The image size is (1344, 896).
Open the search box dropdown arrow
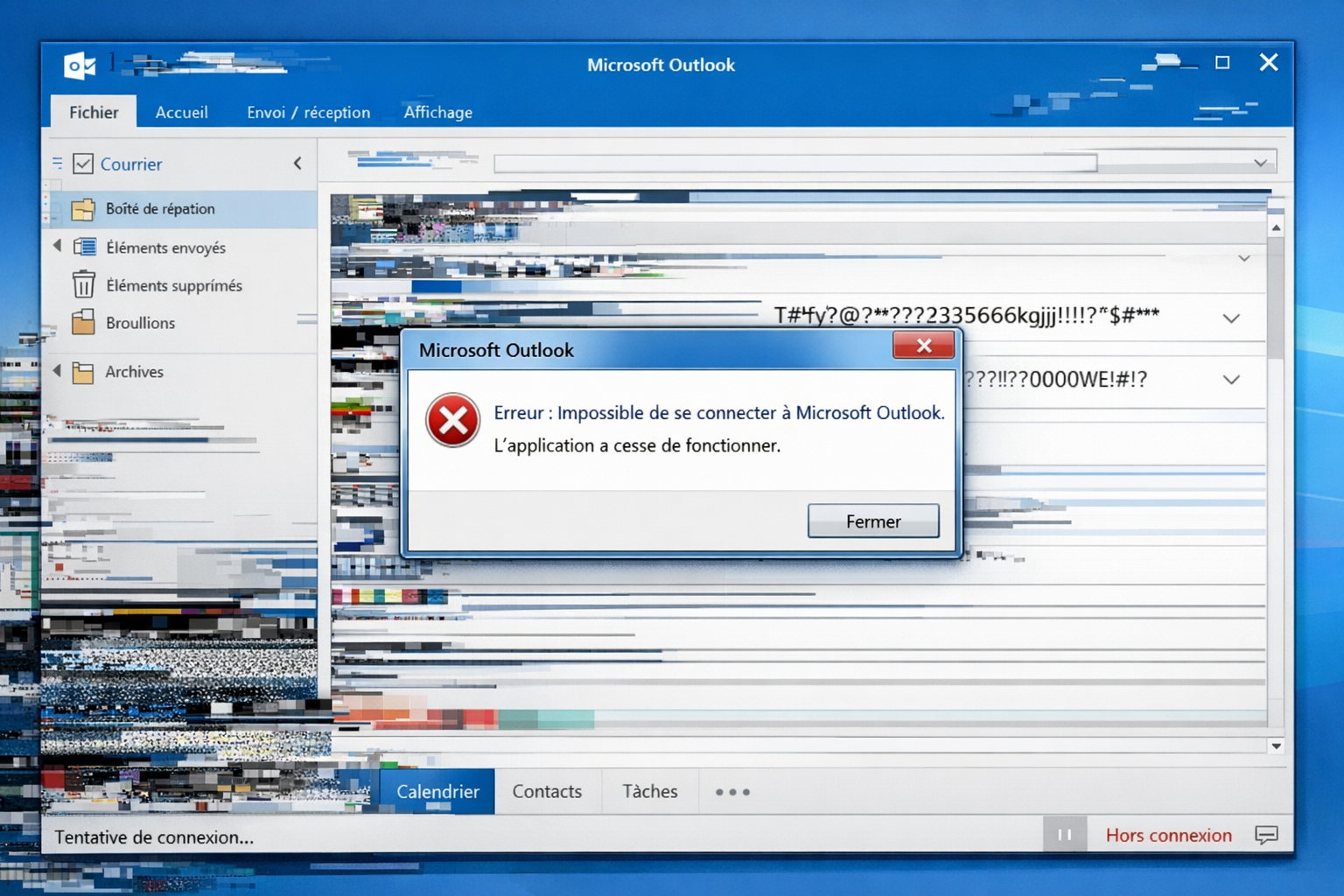(x=1260, y=163)
